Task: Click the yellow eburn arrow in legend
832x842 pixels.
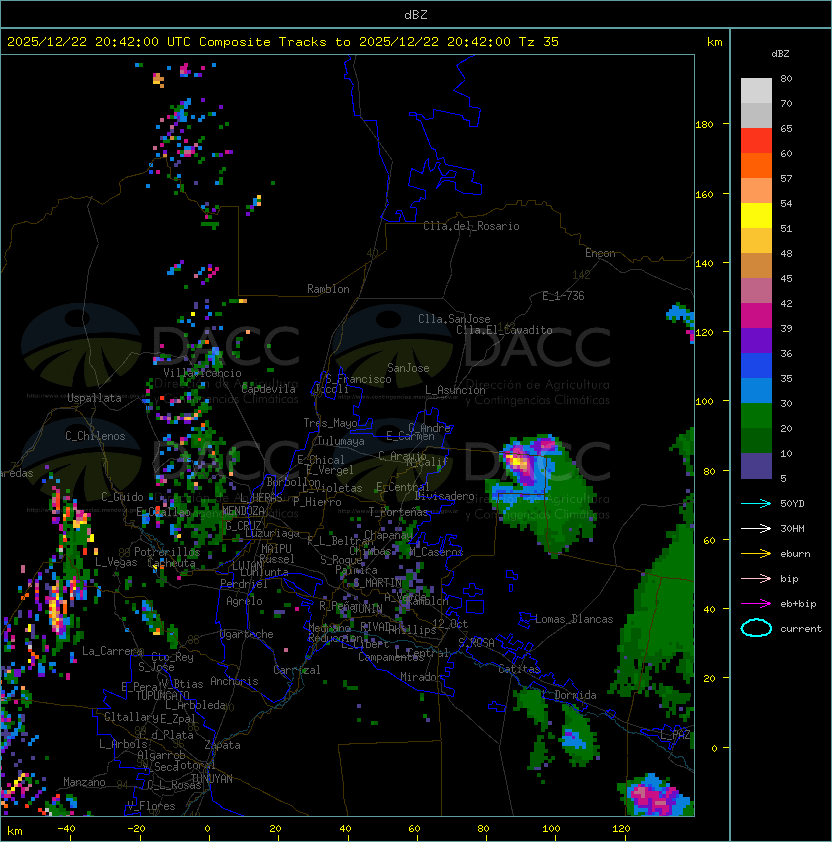Action: click(756, 554)
